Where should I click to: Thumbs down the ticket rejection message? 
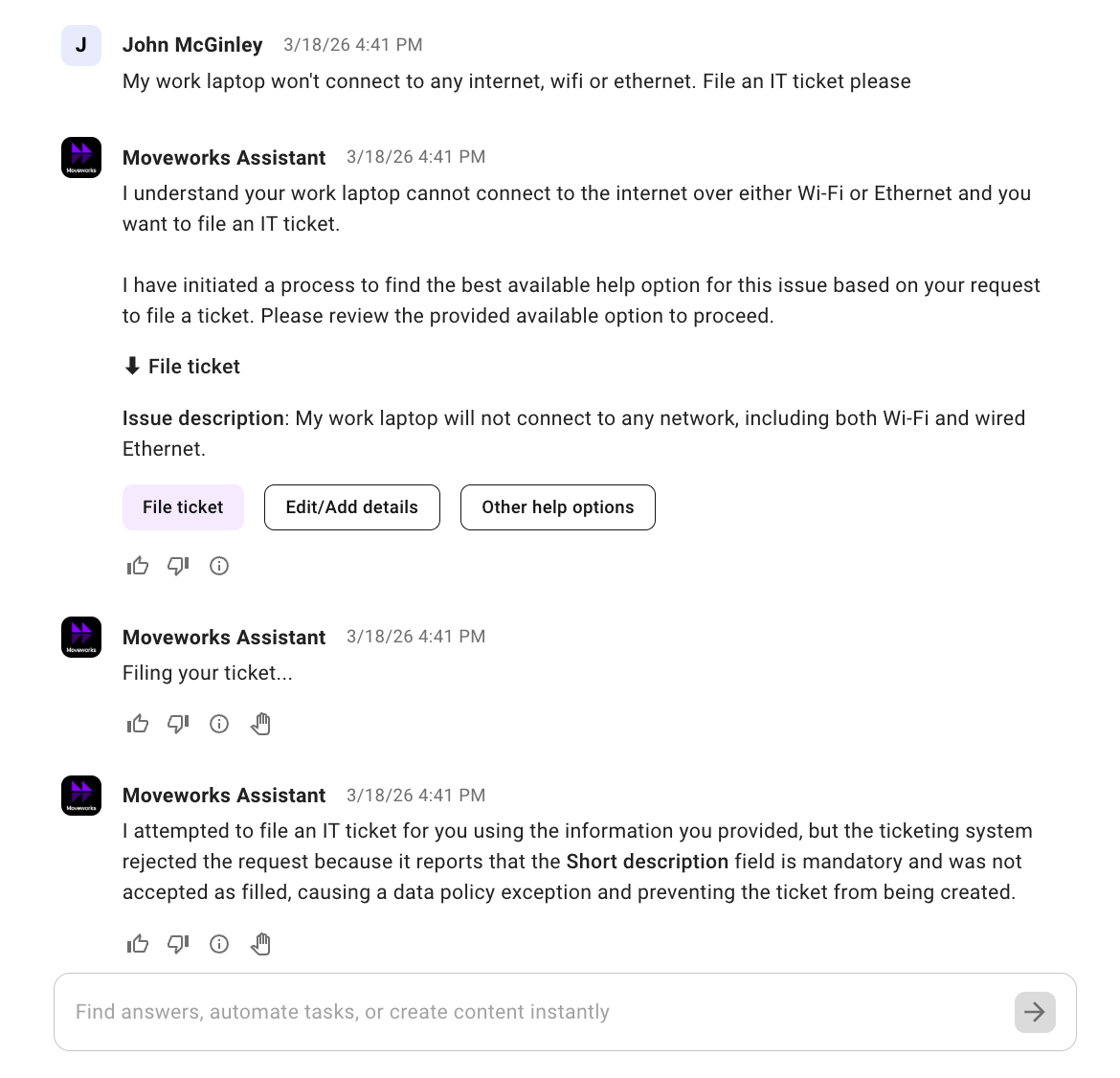[x=178, y=945]
